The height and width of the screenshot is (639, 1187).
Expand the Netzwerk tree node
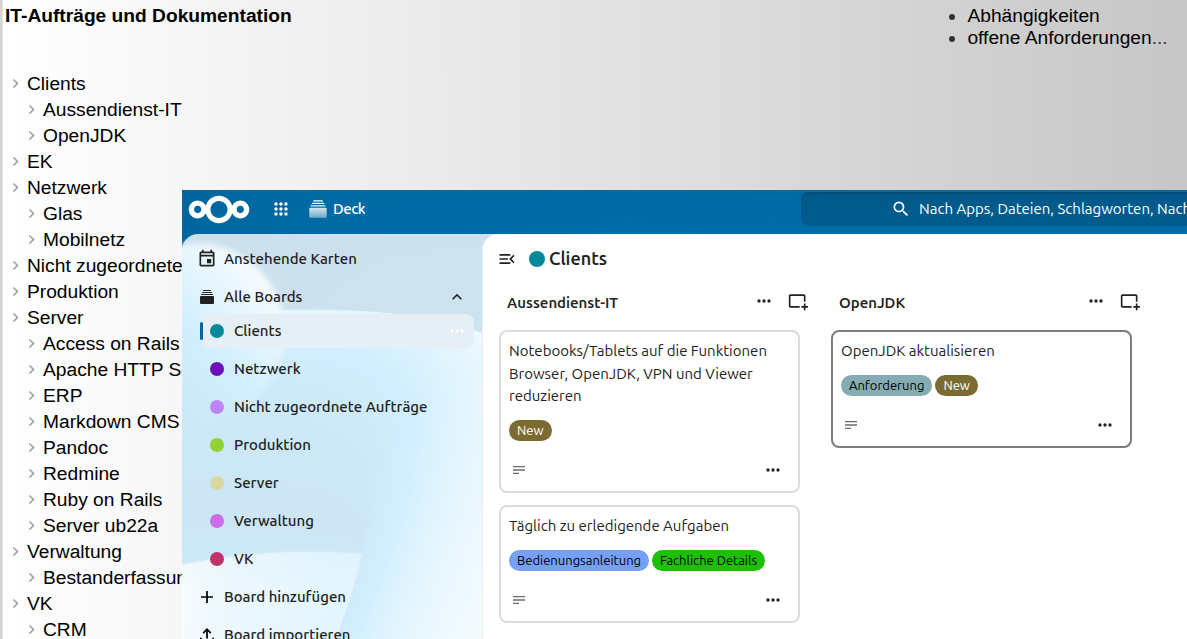(x=15, y=187)
